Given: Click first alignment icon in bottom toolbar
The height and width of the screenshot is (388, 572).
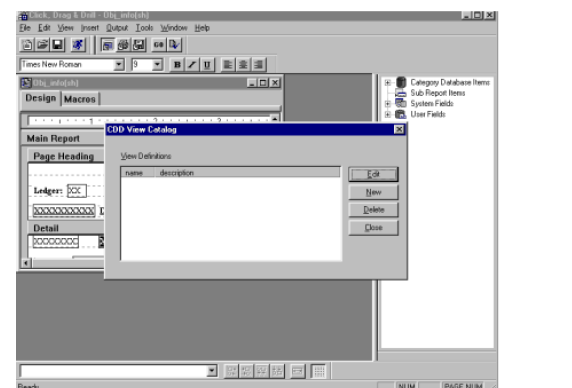Looking at the screenshot, I should point(231,371).
